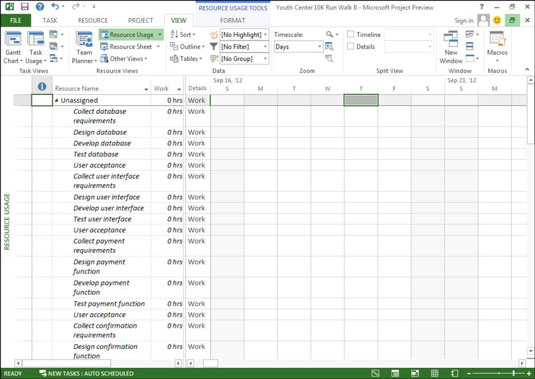Switch to the FORMAT ribbon tab
This screenshot has height=379, width=535.
pos(232,20)
